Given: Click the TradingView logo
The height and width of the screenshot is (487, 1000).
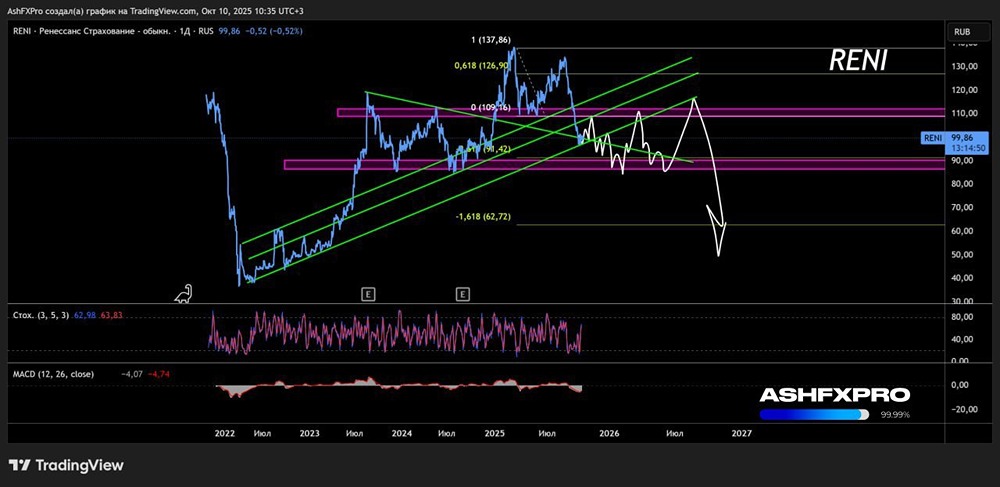Looking at the screenshot, I should 66,465.
